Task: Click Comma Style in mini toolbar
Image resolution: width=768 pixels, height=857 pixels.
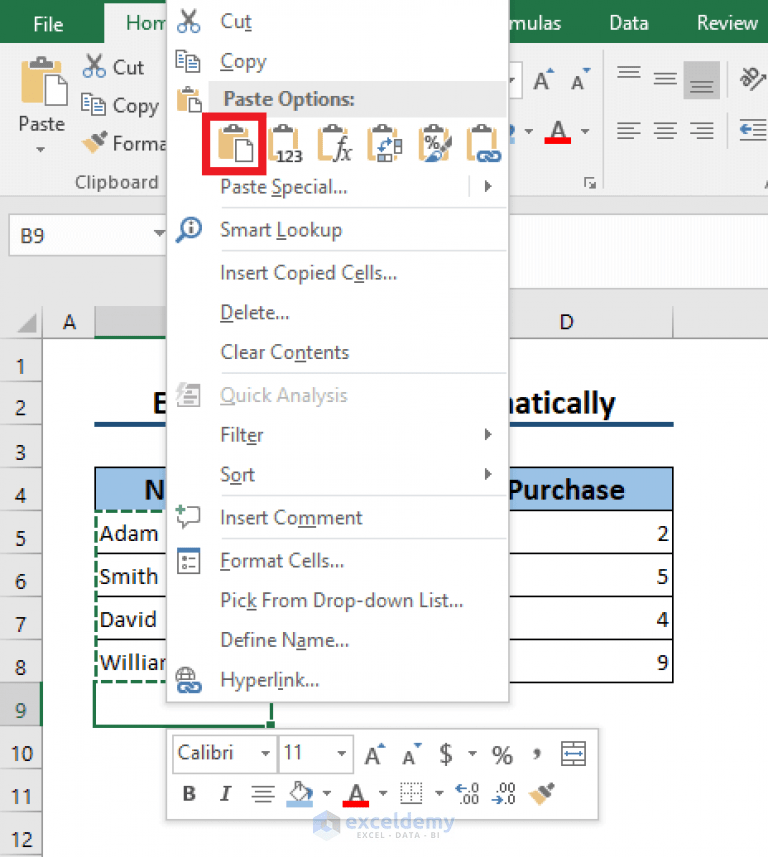Action: click(537, 755)
